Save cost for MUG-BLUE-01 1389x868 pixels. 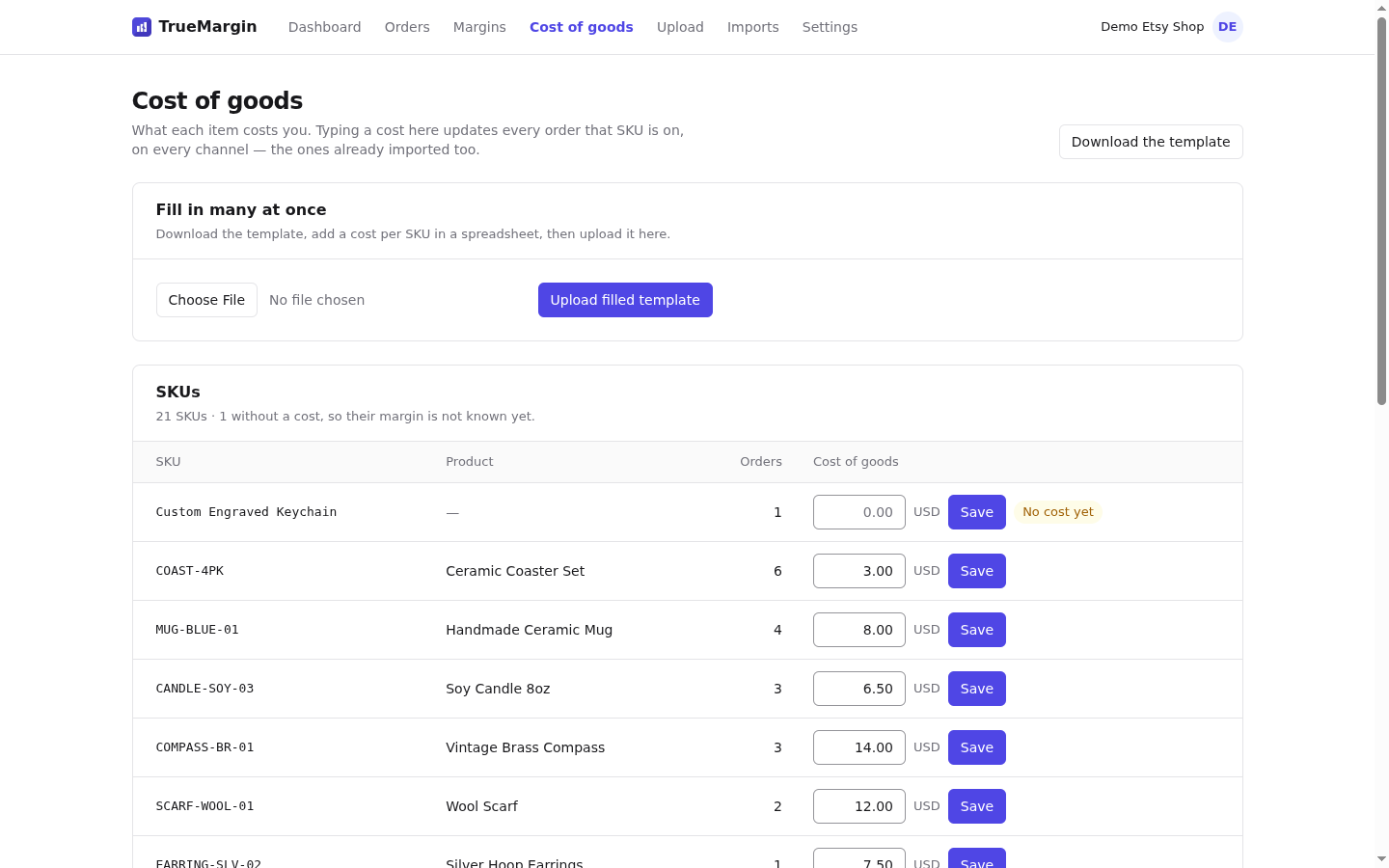pyautogui.click(x=977, y=630)
